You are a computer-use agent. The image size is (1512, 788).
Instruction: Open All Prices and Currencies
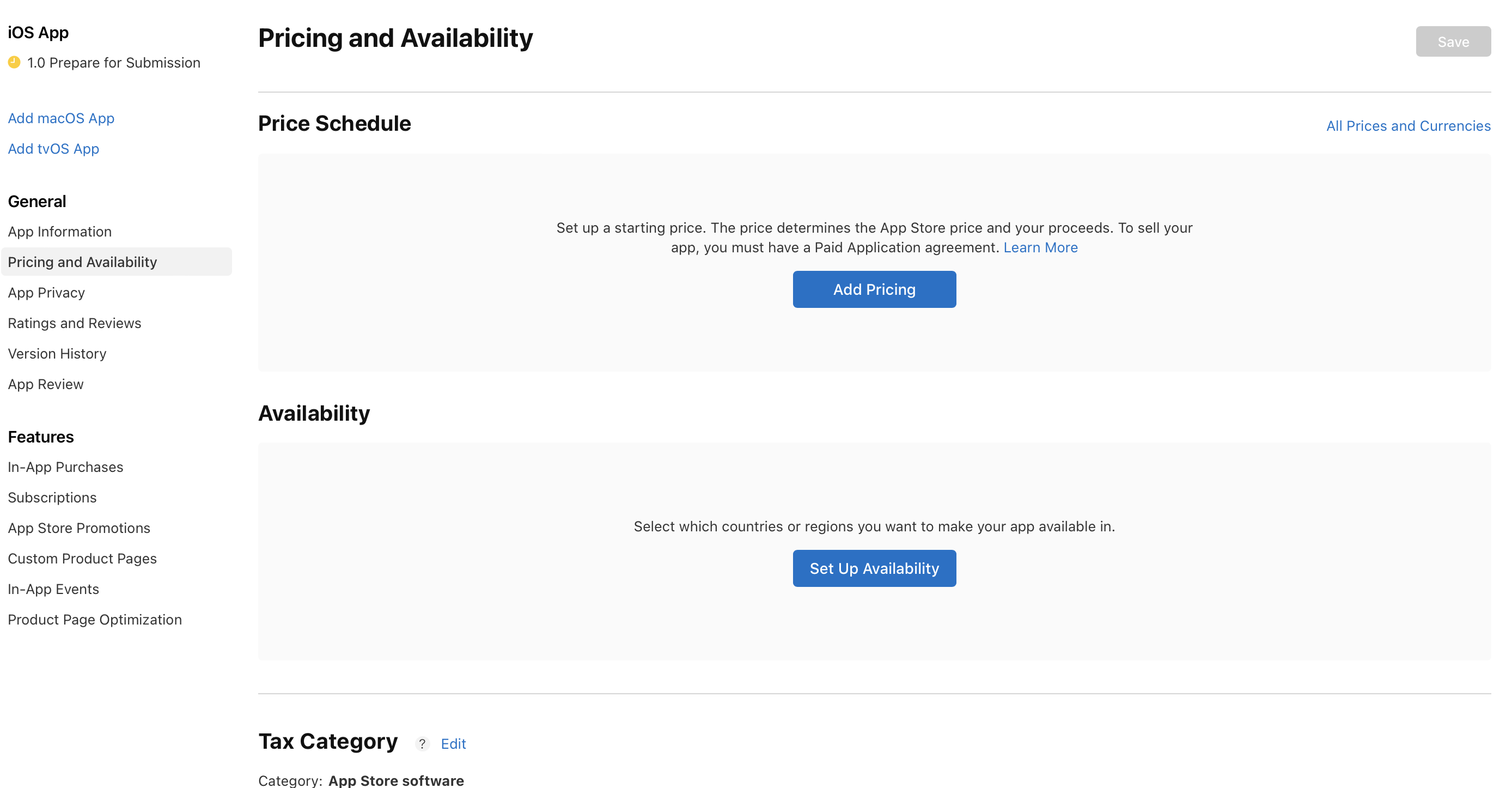point(1409,125)
